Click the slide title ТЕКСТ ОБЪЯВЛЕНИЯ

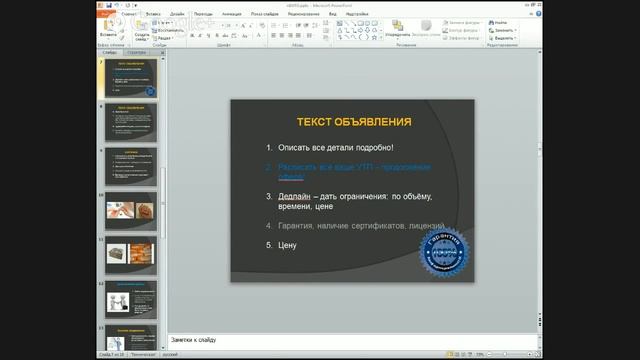(x=354, y=122)
